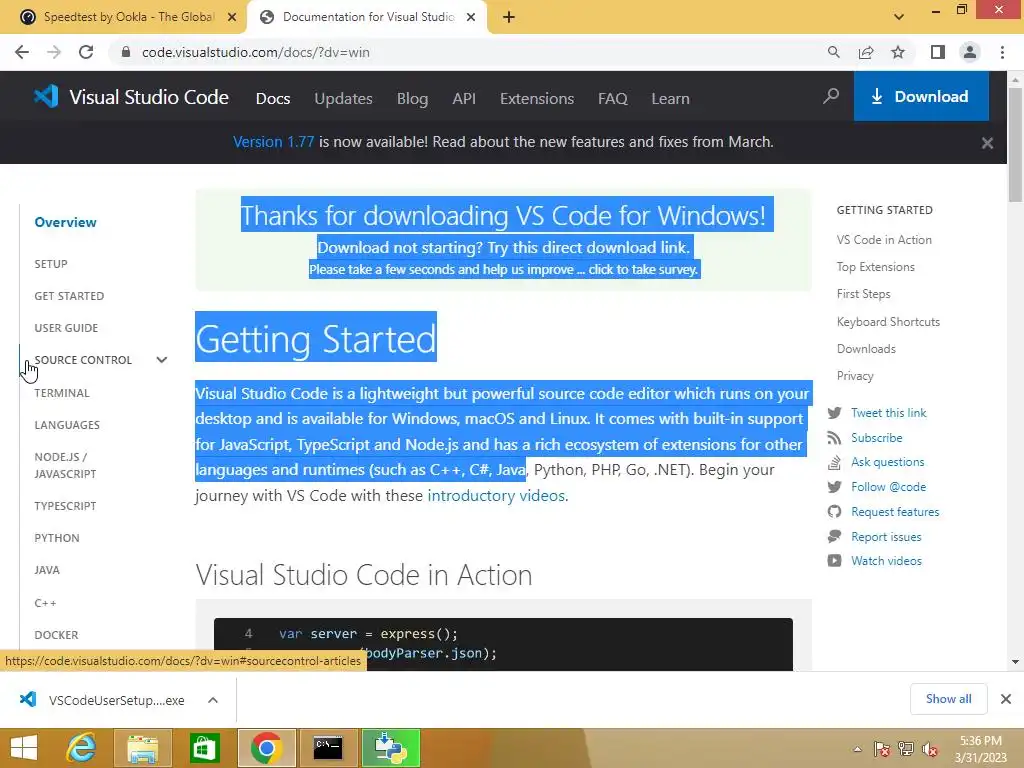Open LANGUAGES section in sidebar
This screenshot has height=768, width=1024.
[x=67, y=425]
